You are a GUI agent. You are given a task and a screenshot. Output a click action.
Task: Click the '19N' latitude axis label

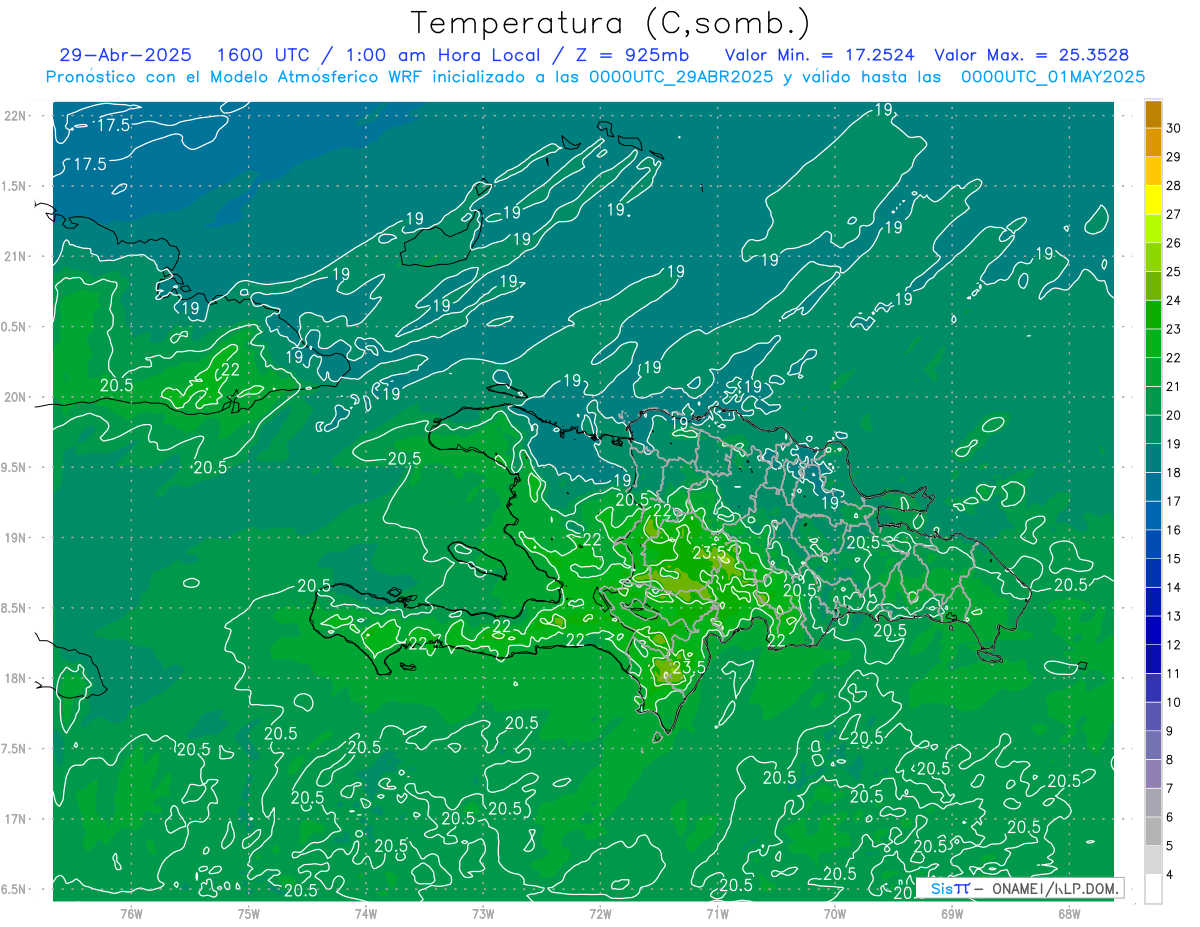click(x=15, y=538)
